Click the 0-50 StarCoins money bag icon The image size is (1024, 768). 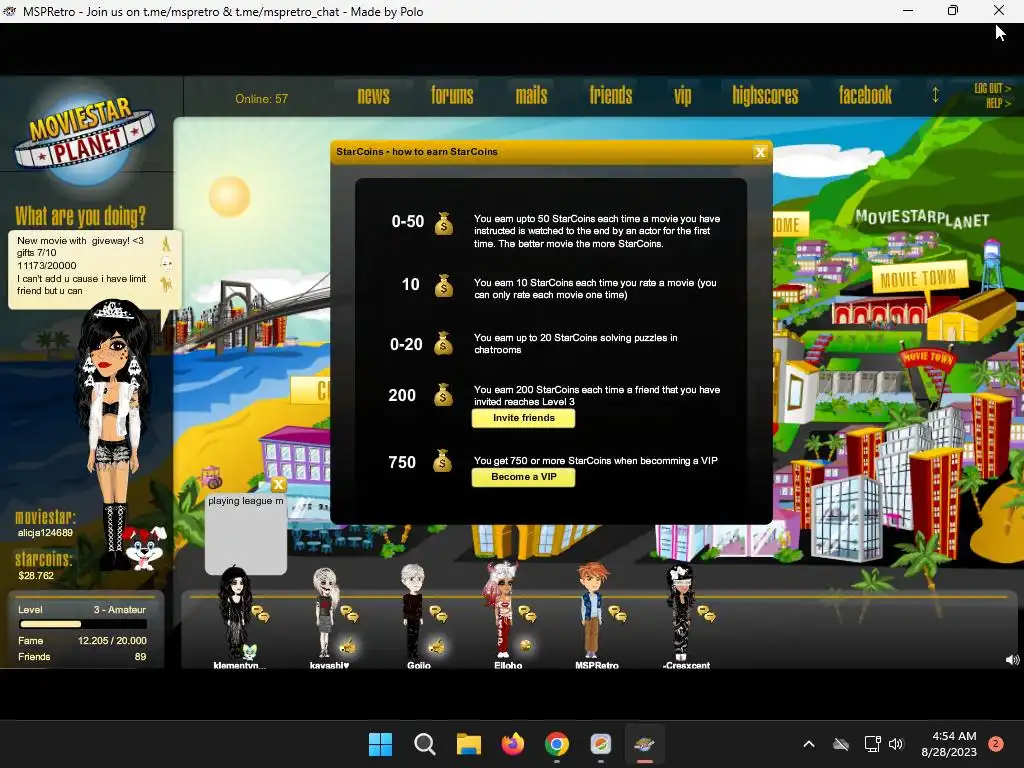pyautogui.click(x=444, y=223)
